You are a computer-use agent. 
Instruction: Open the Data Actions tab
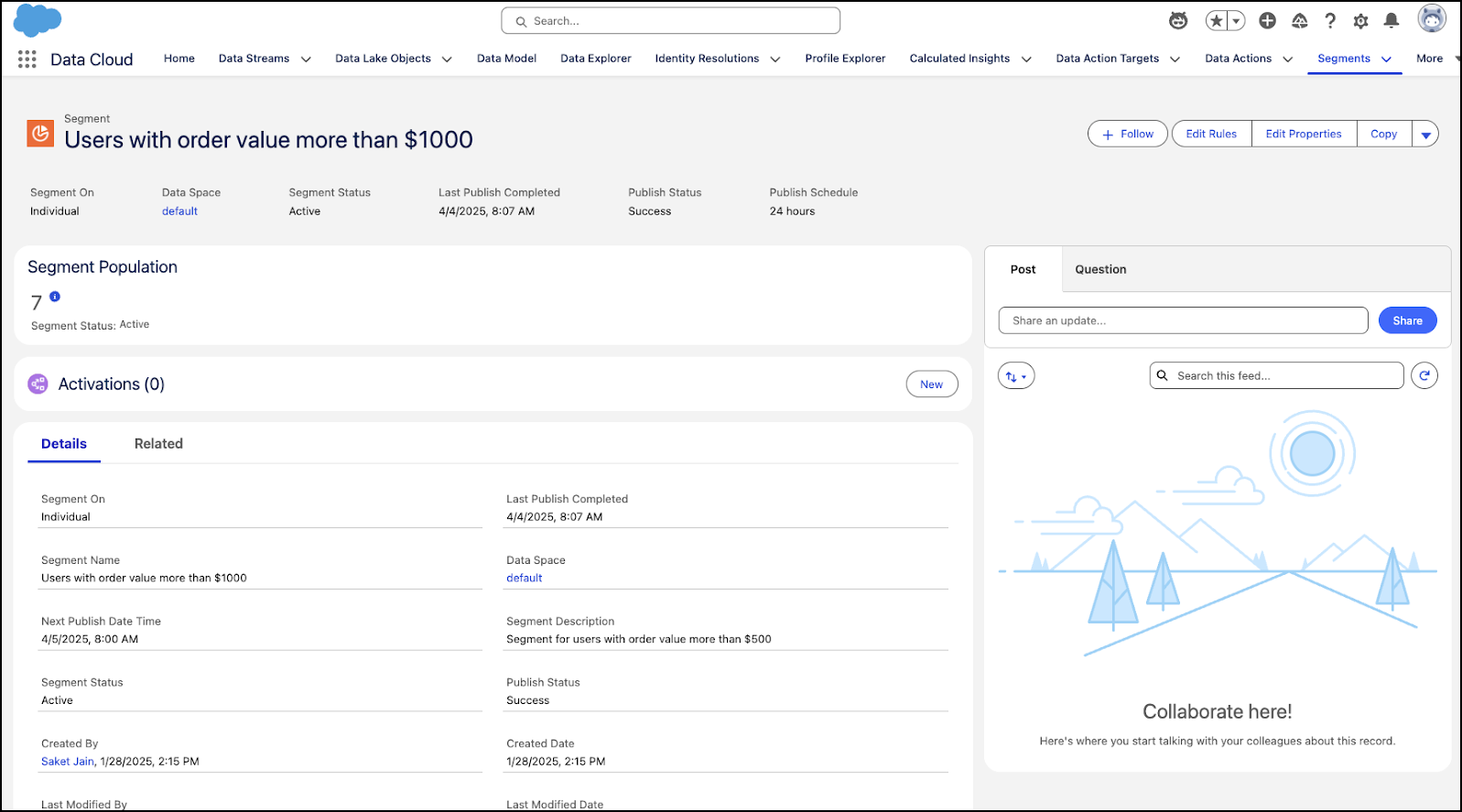point(1238,59)
